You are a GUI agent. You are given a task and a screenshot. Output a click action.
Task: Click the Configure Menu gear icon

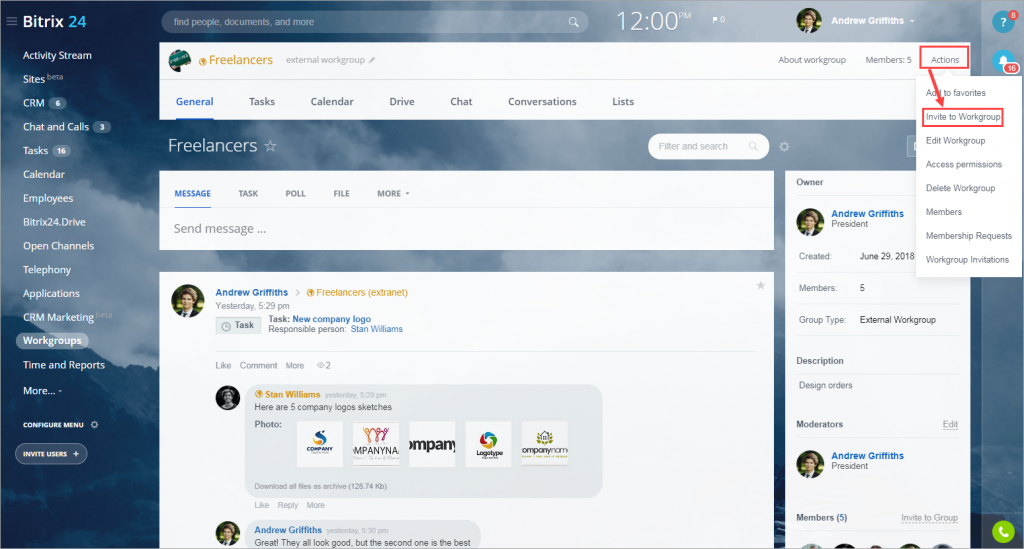95,424
